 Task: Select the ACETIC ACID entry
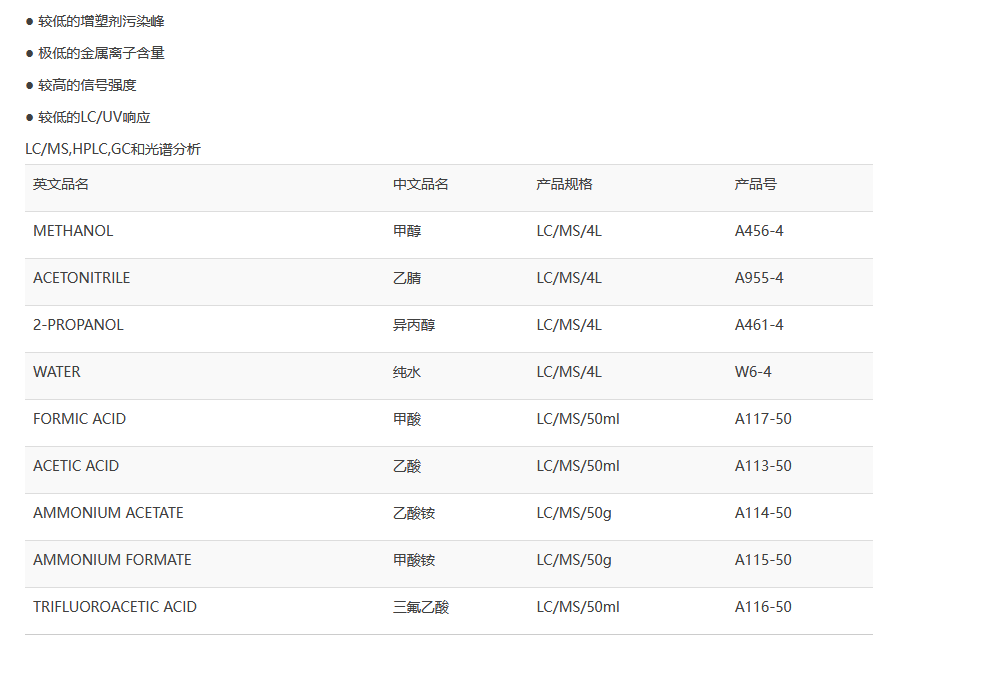pyautogui.click(x=76, y=466)
